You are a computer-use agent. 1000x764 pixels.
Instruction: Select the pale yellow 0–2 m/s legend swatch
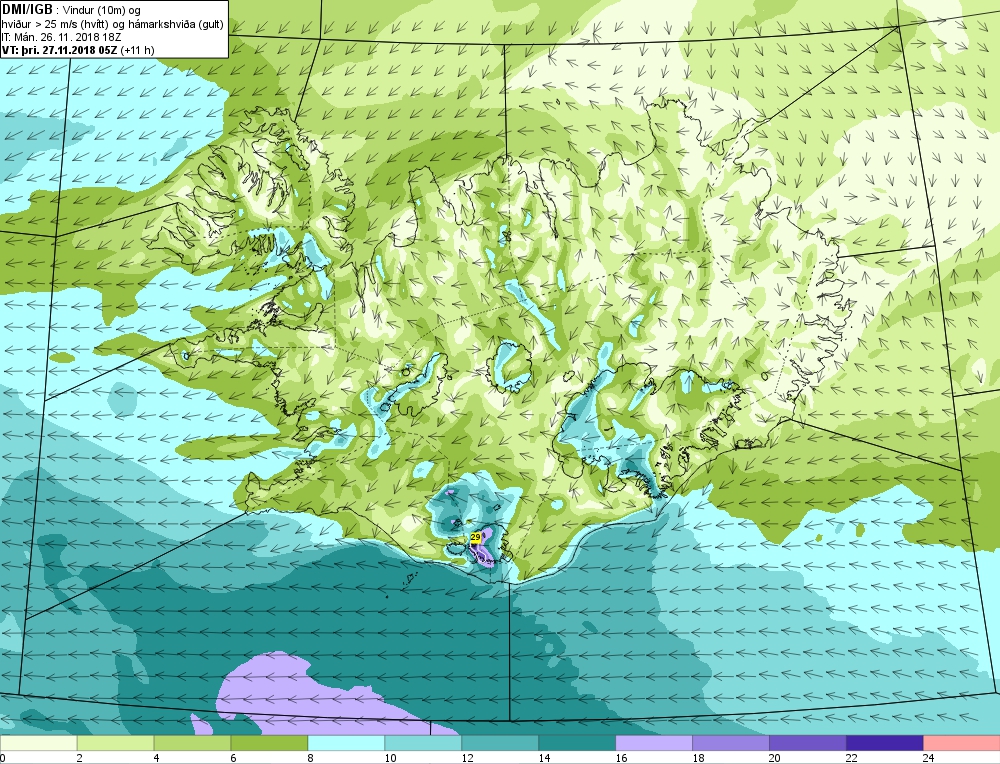[38, 743]
